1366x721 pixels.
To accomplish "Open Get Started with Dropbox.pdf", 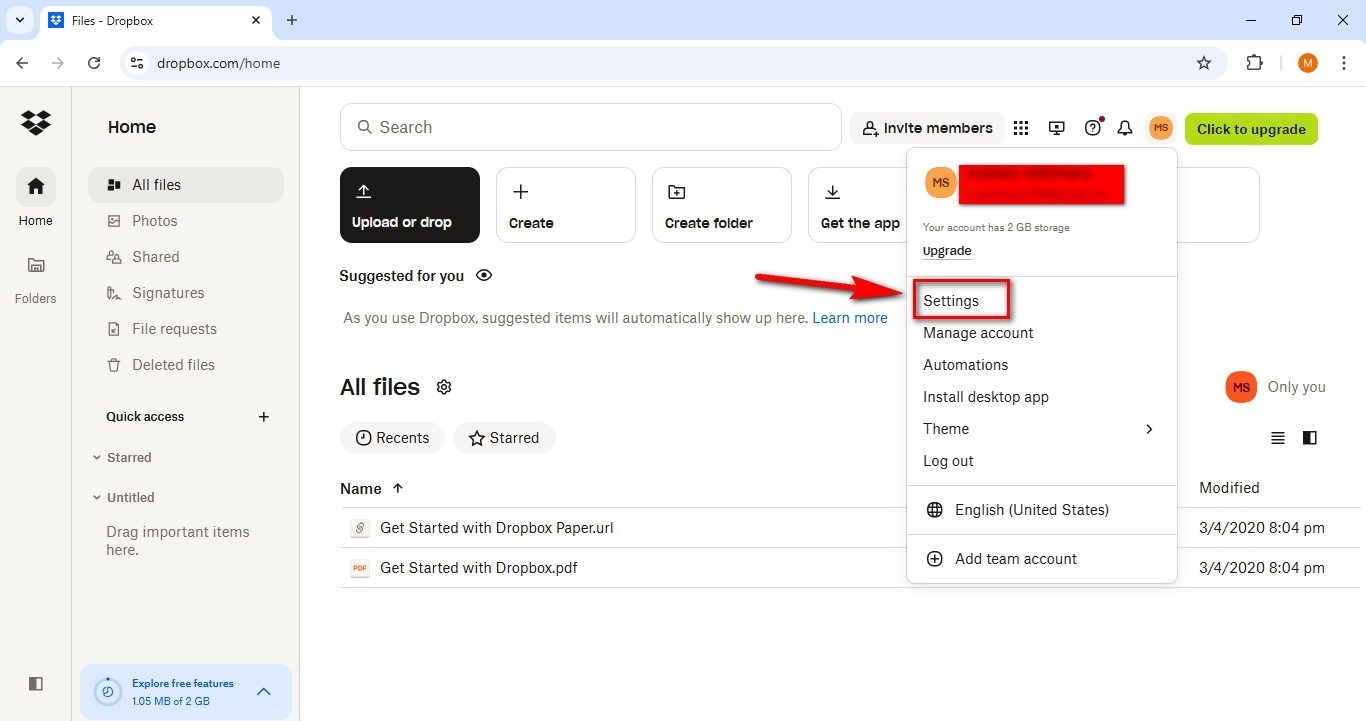I will (x=478, y=568).
